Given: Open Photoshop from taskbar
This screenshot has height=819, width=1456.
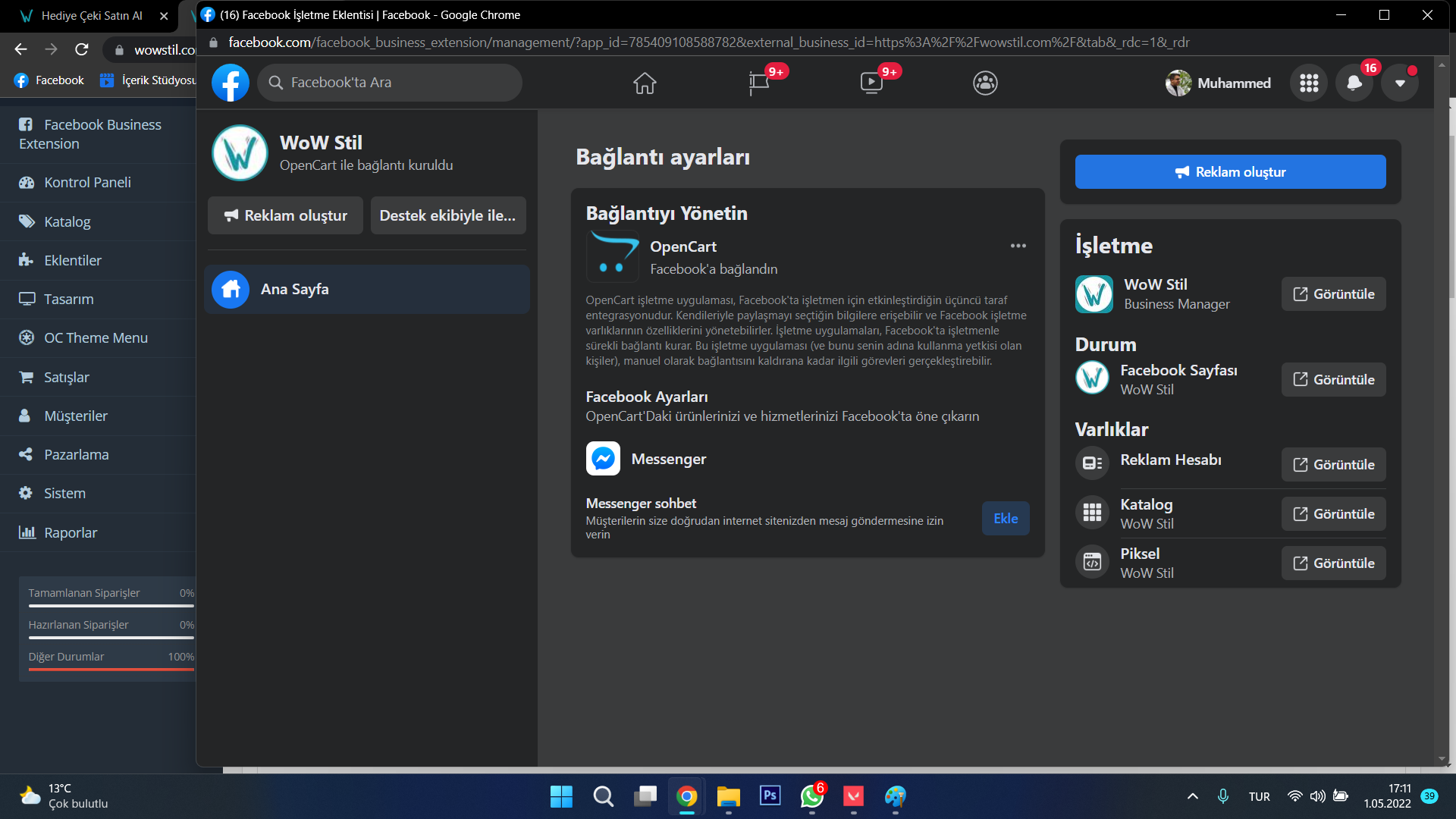Looking at the screenshot, I should pyautogui.click(x=770, y=796).
